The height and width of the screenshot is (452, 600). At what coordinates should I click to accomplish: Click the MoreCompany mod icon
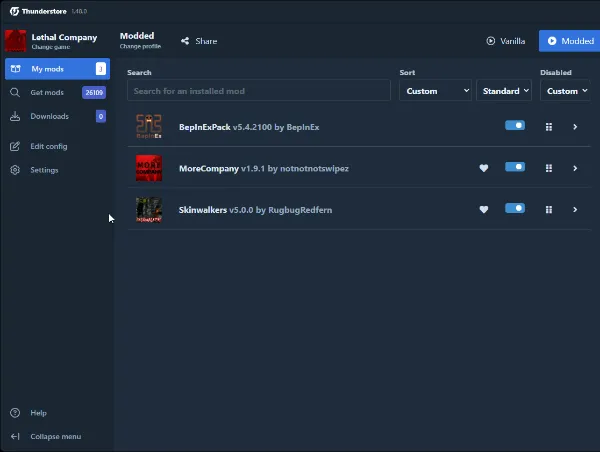tap(149, 168)
